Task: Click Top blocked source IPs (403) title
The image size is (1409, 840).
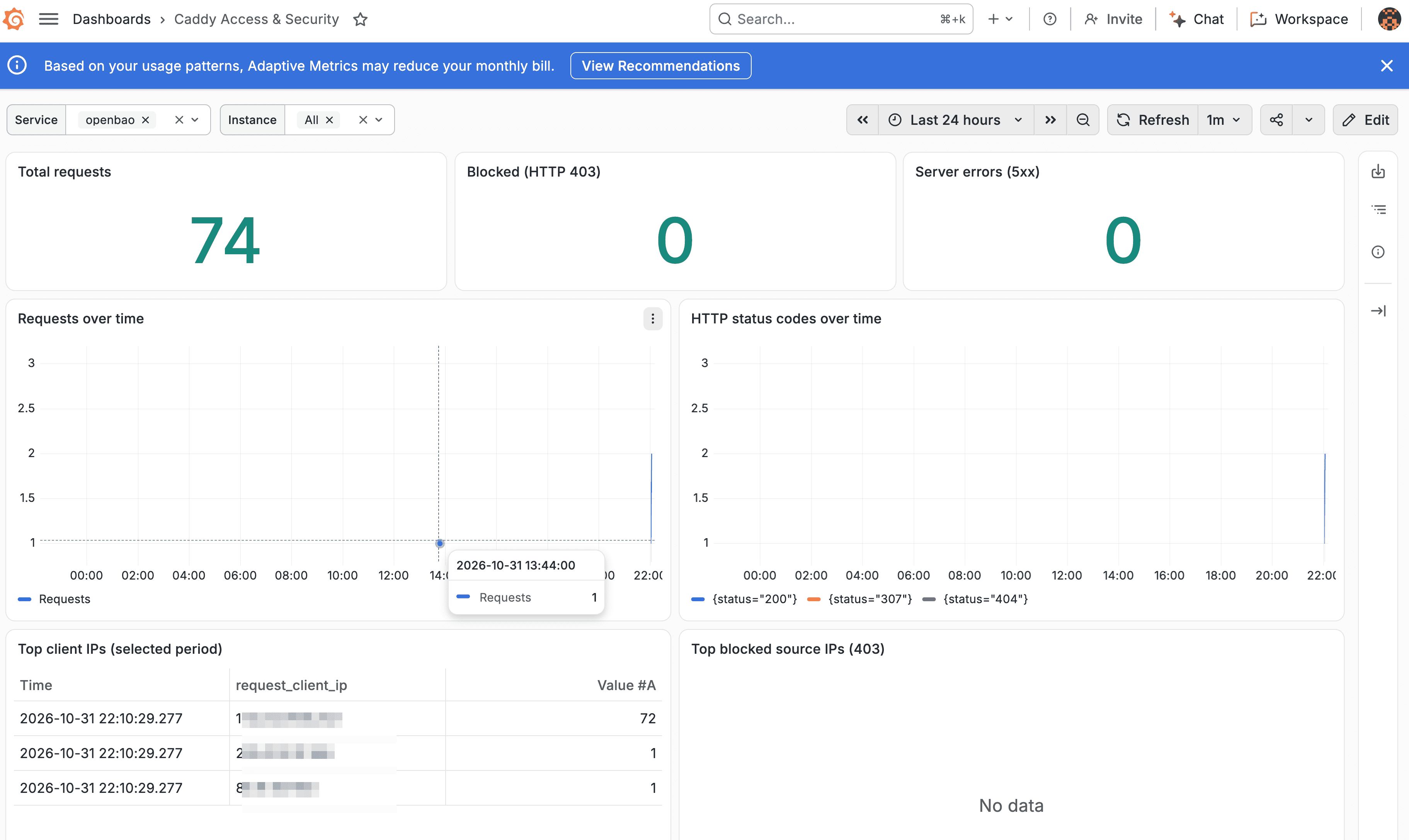Action: pos(788,649)
